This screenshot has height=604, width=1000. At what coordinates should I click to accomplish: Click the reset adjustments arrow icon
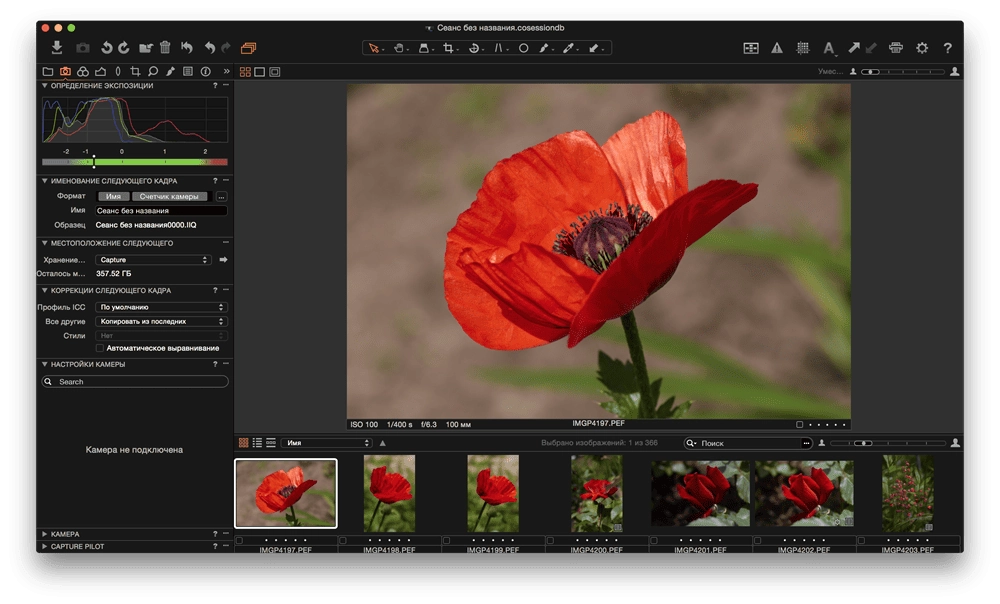186,47
